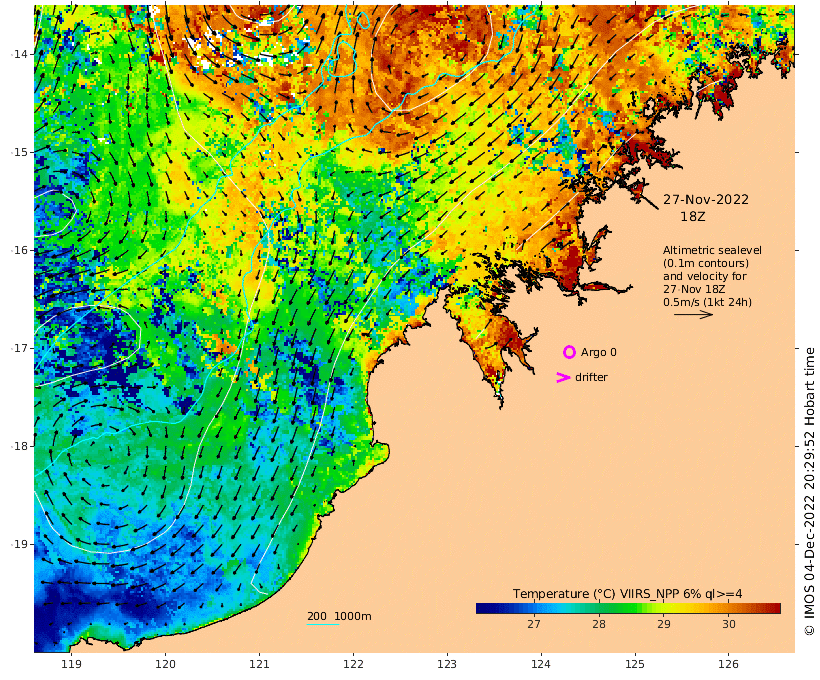820x680 pixels.
Task: Click the 'and velocity for' legend line
Action: point(704,276)
